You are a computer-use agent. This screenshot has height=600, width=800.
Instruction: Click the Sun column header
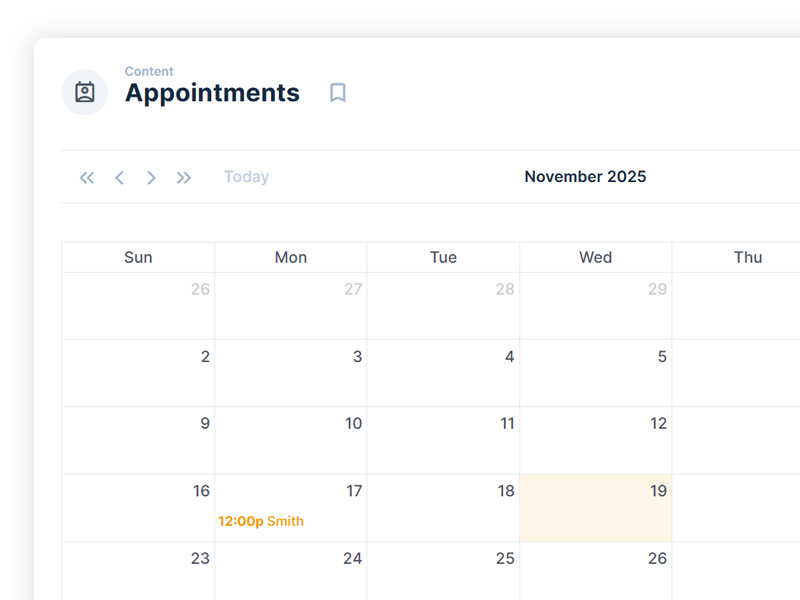[138, 257]
